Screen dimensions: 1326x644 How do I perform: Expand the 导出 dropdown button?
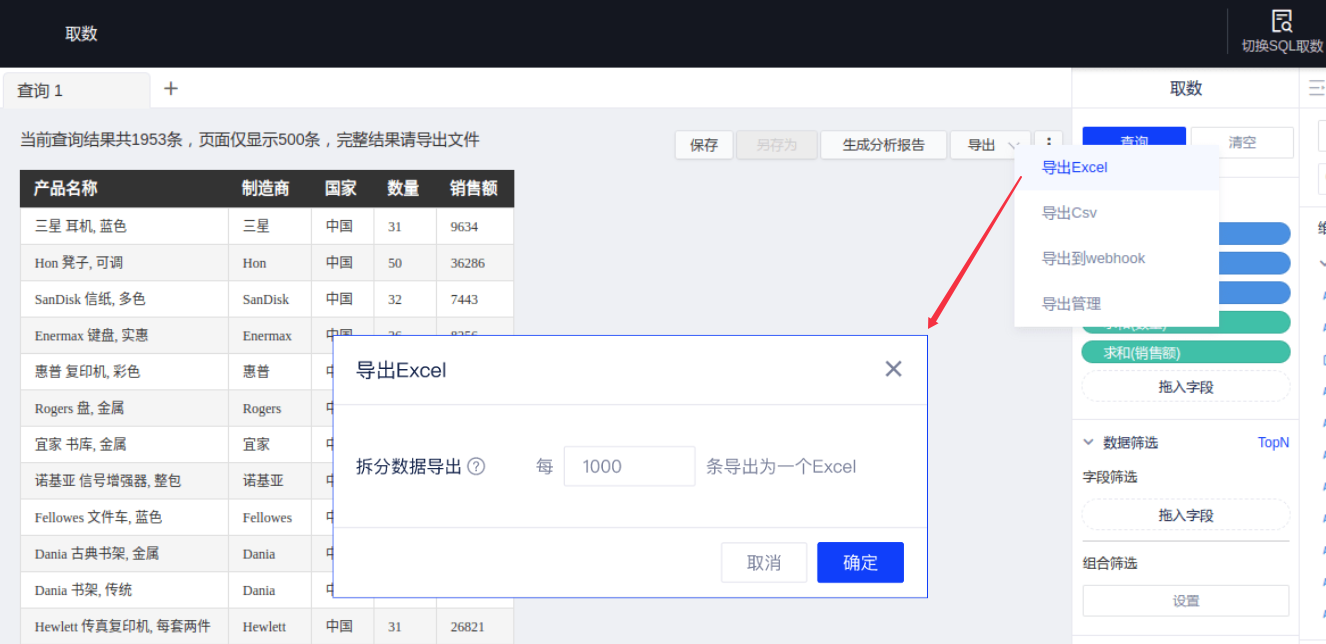coord(990,145)
